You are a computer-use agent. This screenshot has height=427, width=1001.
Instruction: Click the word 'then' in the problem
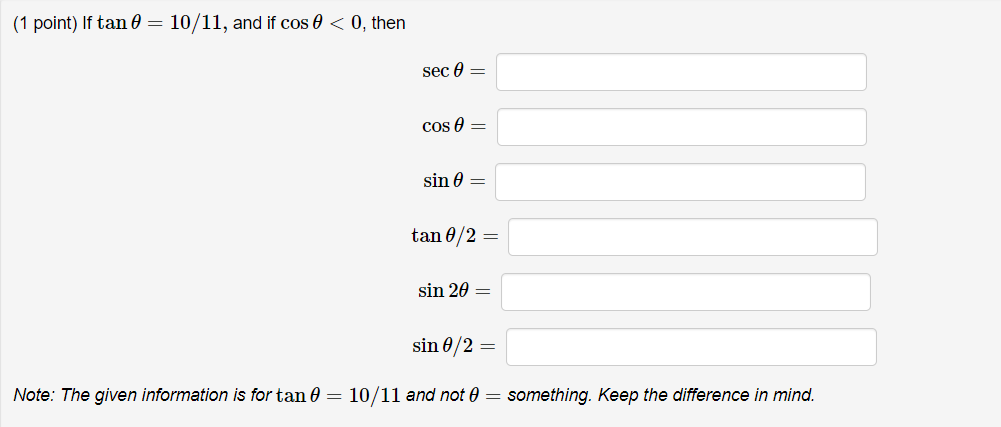388,24
